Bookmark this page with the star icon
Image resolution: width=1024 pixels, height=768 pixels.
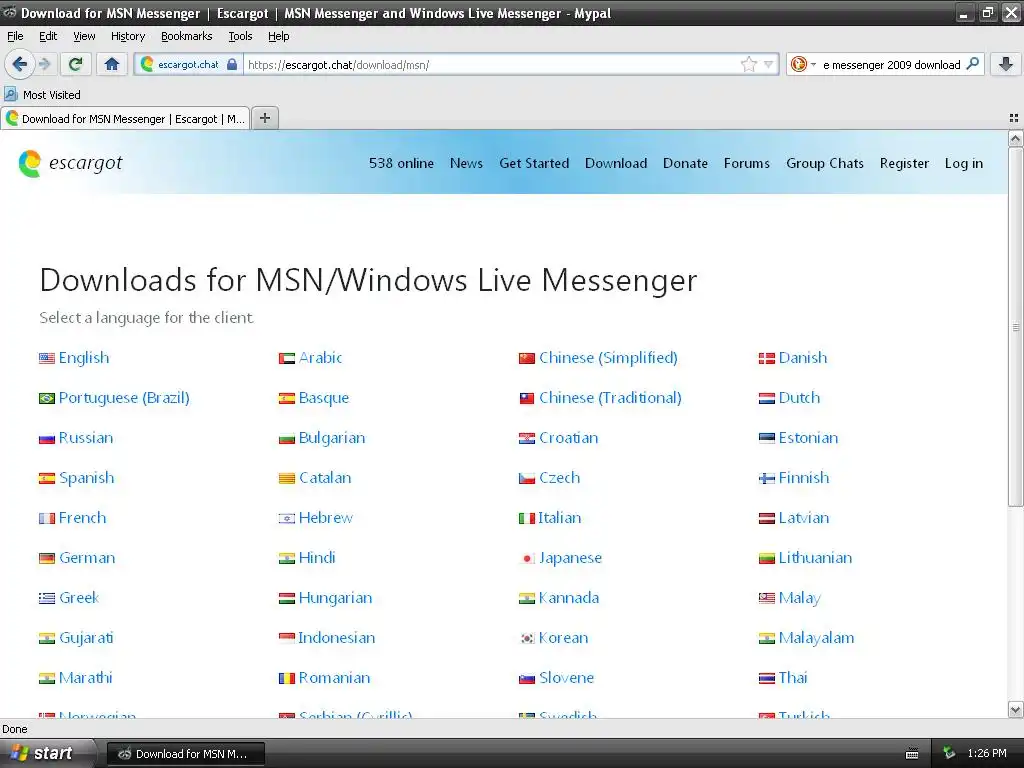748,64
